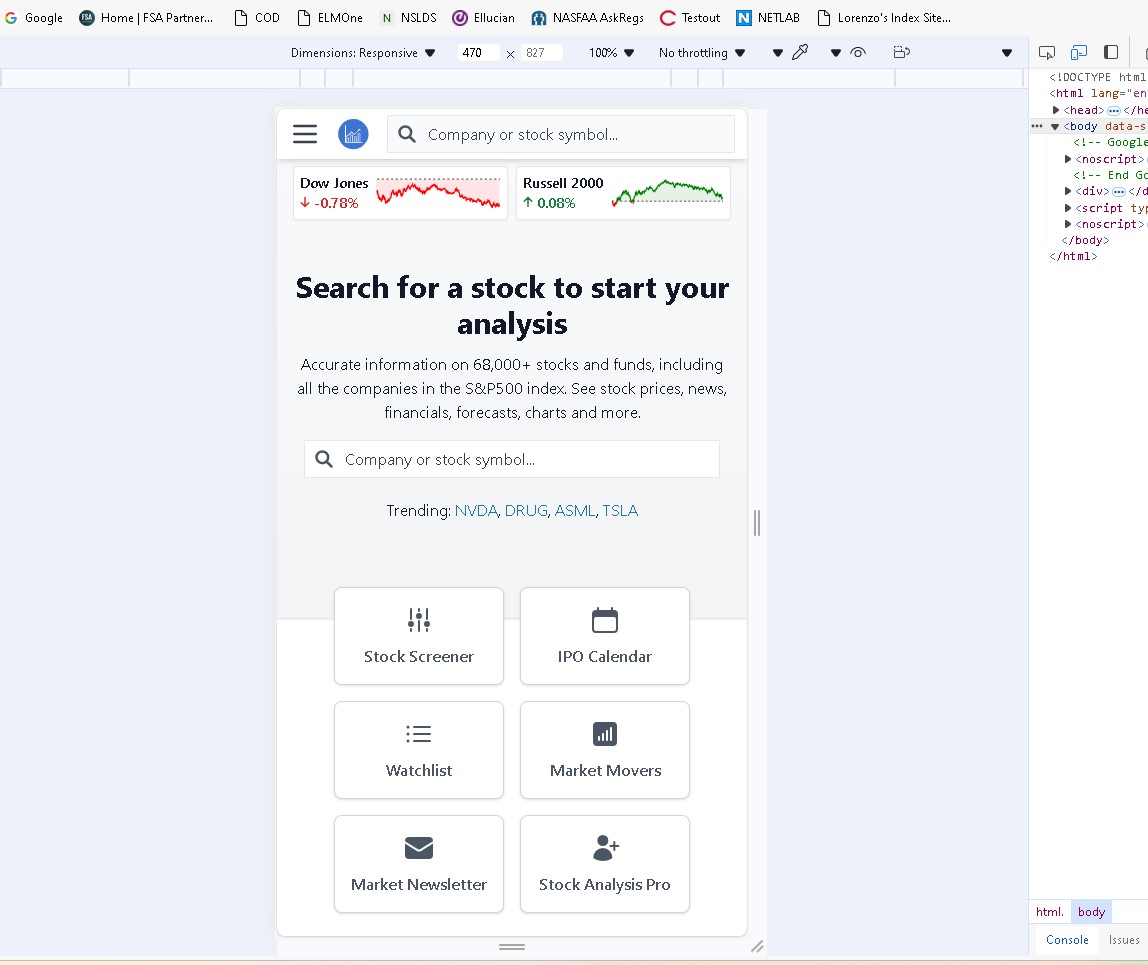The width and height of the screenshot is (1148, 965).
Task: Click the DevTools inspect element icon
Action: (x=1047, y=52)
